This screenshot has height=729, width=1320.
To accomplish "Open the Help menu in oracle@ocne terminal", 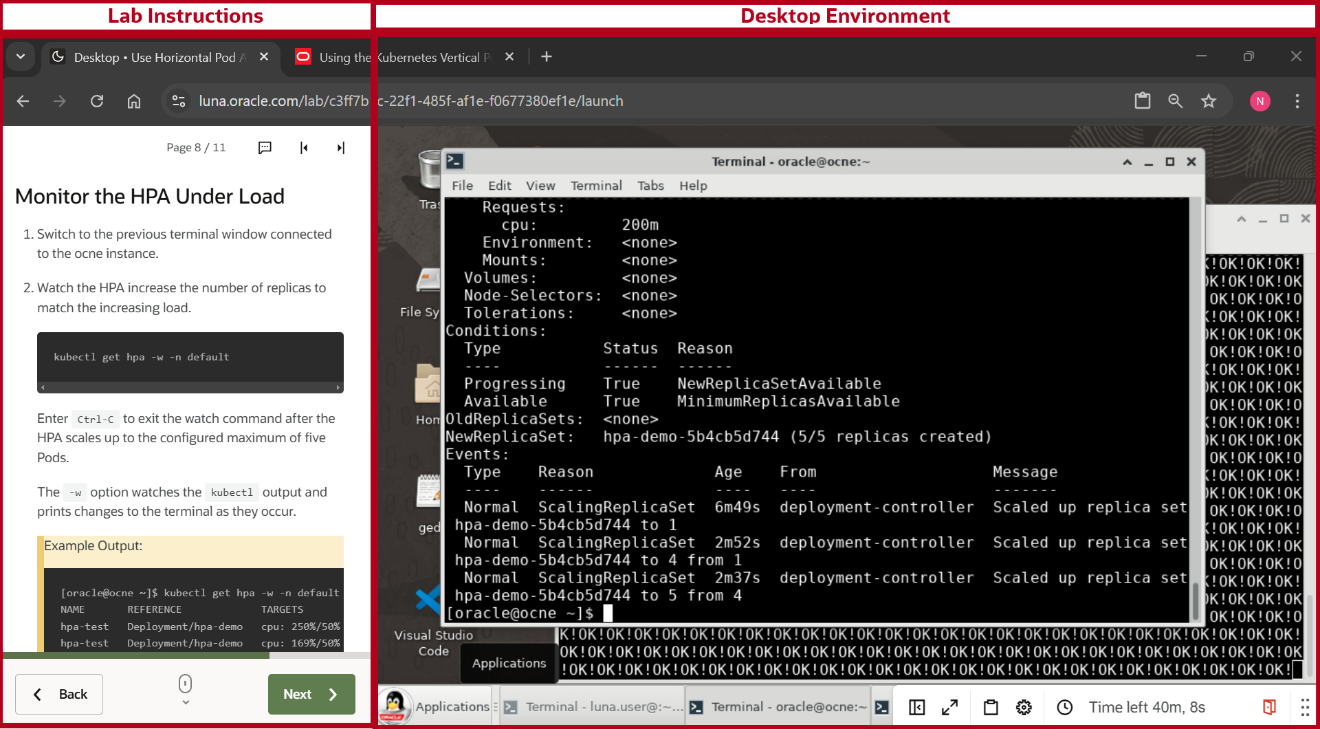I will coord(693,185).
